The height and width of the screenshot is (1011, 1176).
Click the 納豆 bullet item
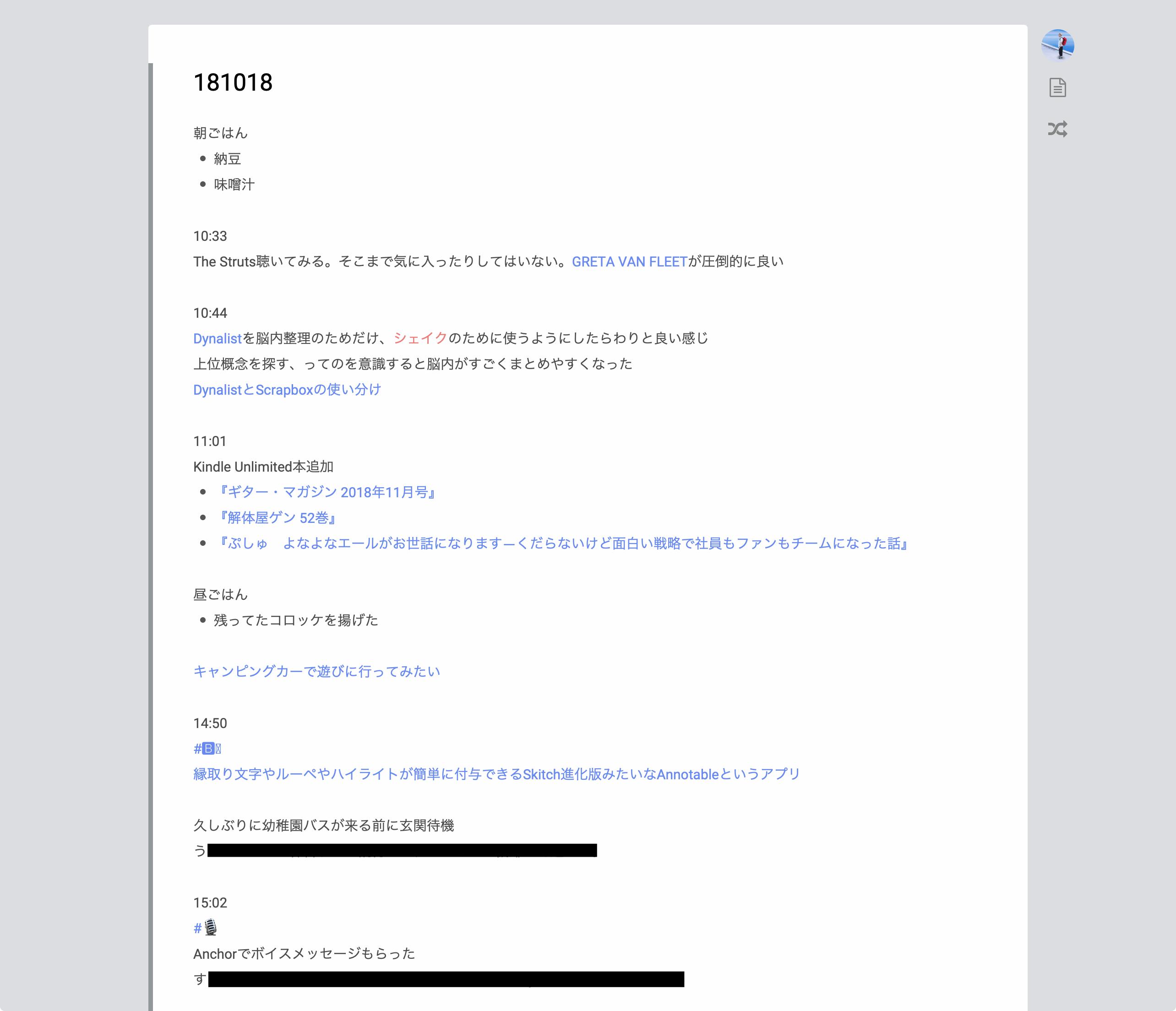point(228,159)
